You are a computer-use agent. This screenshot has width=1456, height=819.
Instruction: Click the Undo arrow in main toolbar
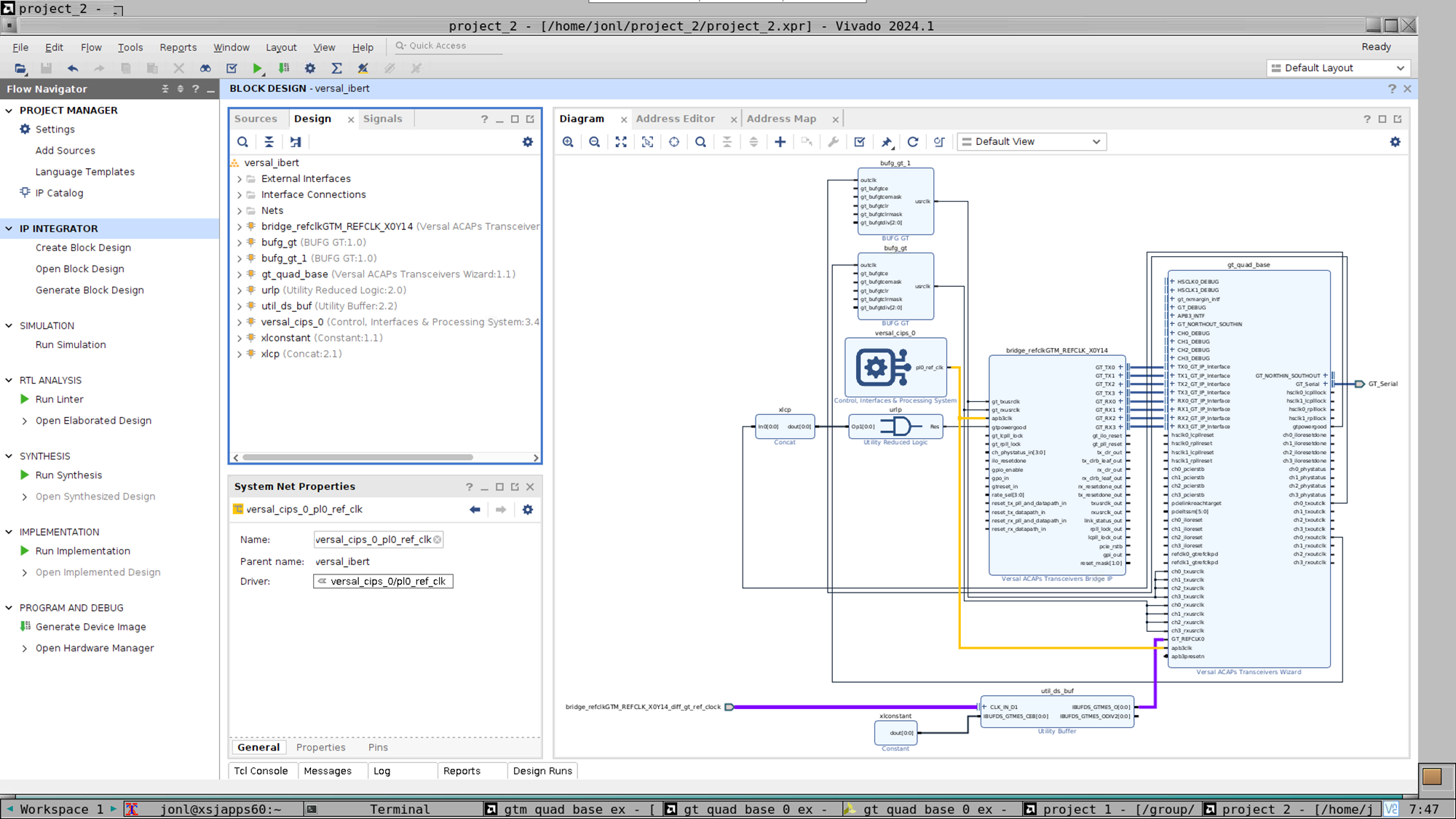(73, 68)
